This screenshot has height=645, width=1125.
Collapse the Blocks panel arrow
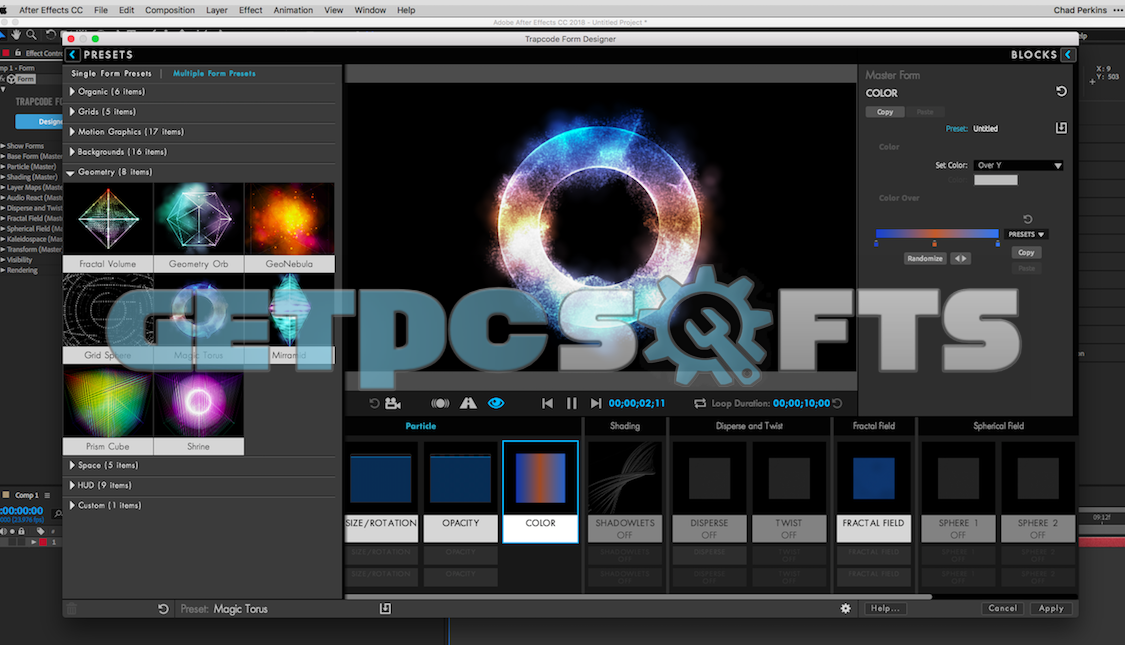pyautogui.click(x=1068, y=55)
